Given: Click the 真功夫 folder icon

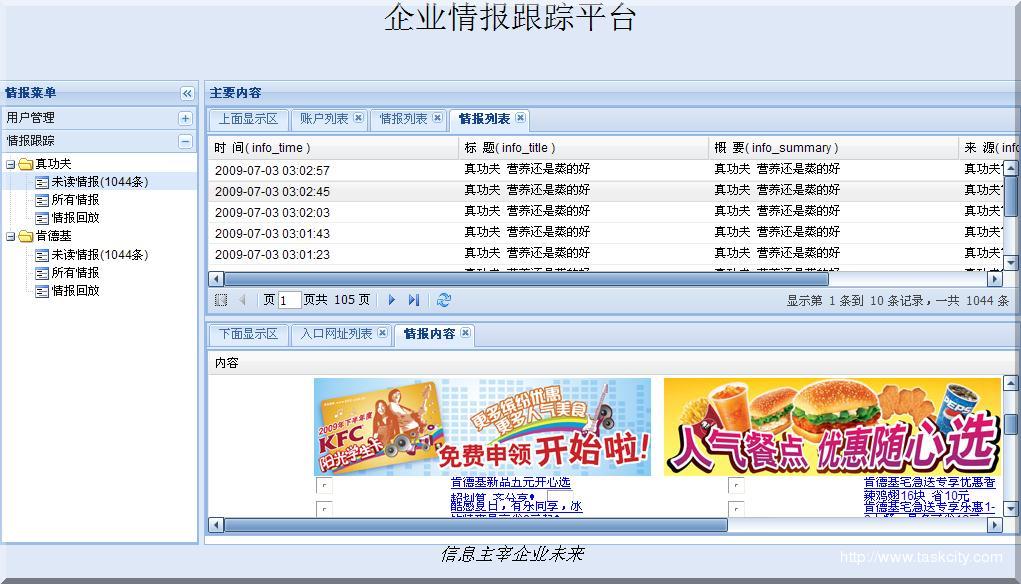Looking at the screenshot, I should (x=25, y=164).
